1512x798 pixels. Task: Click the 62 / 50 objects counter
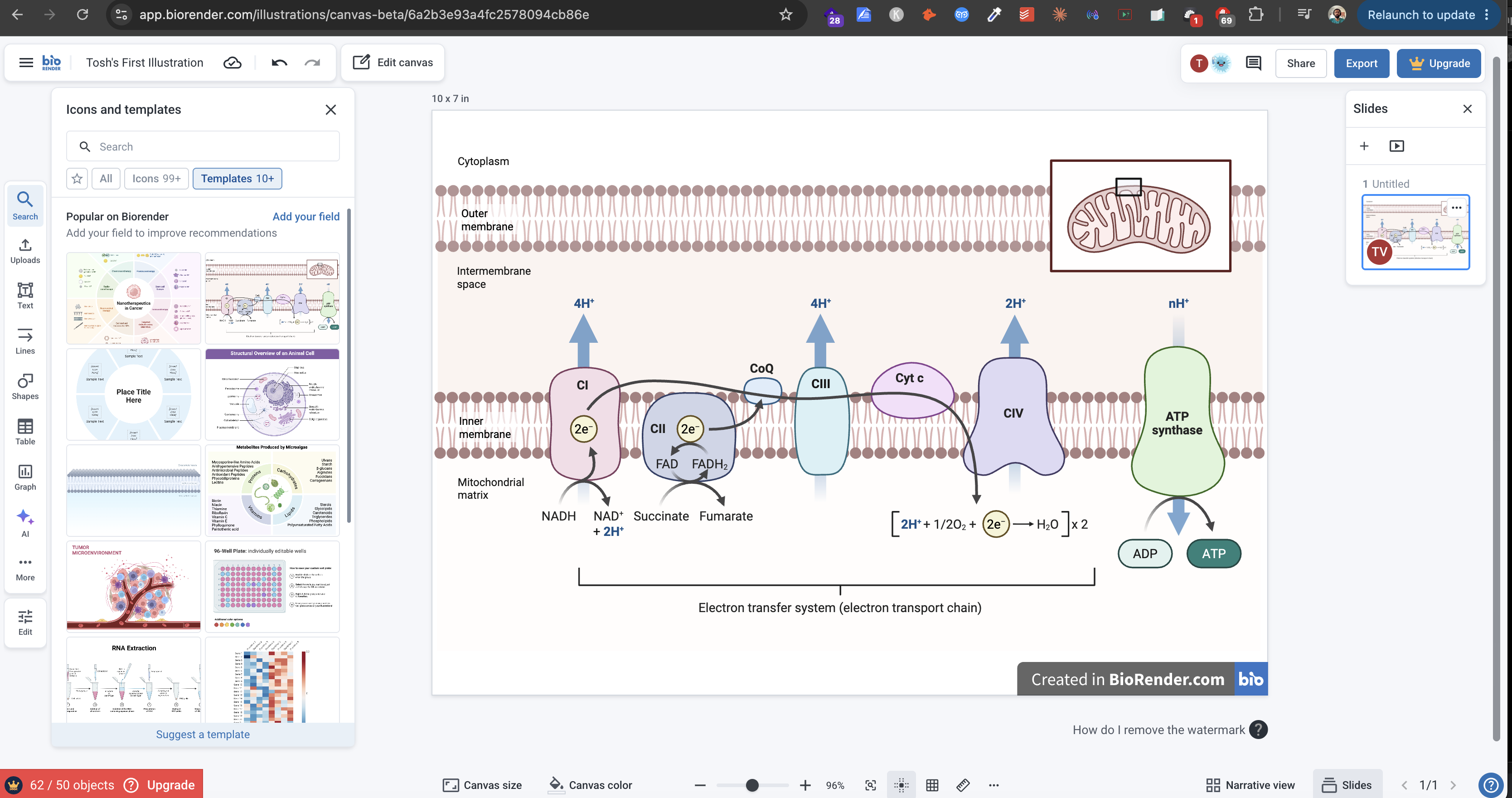point(72,784)
